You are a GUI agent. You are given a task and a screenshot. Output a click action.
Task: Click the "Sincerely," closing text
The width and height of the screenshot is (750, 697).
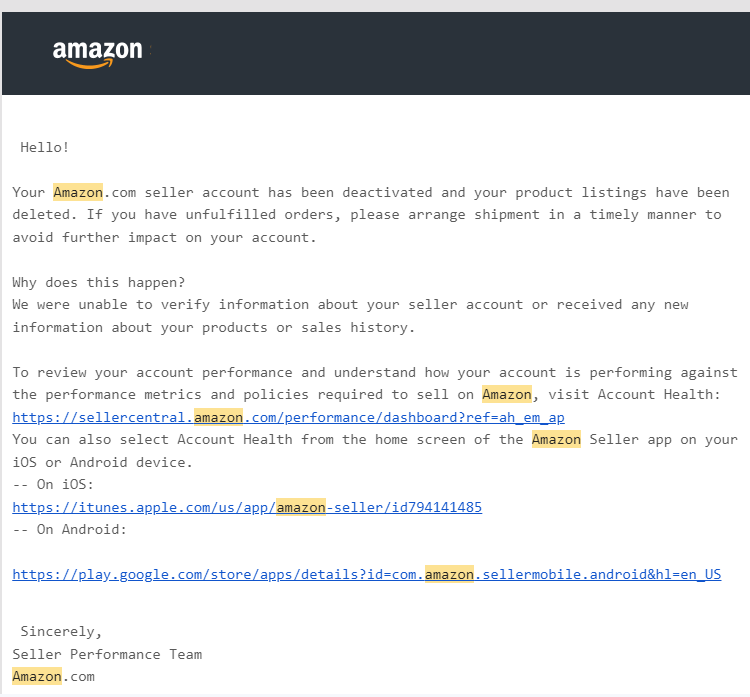coord(61,631)
